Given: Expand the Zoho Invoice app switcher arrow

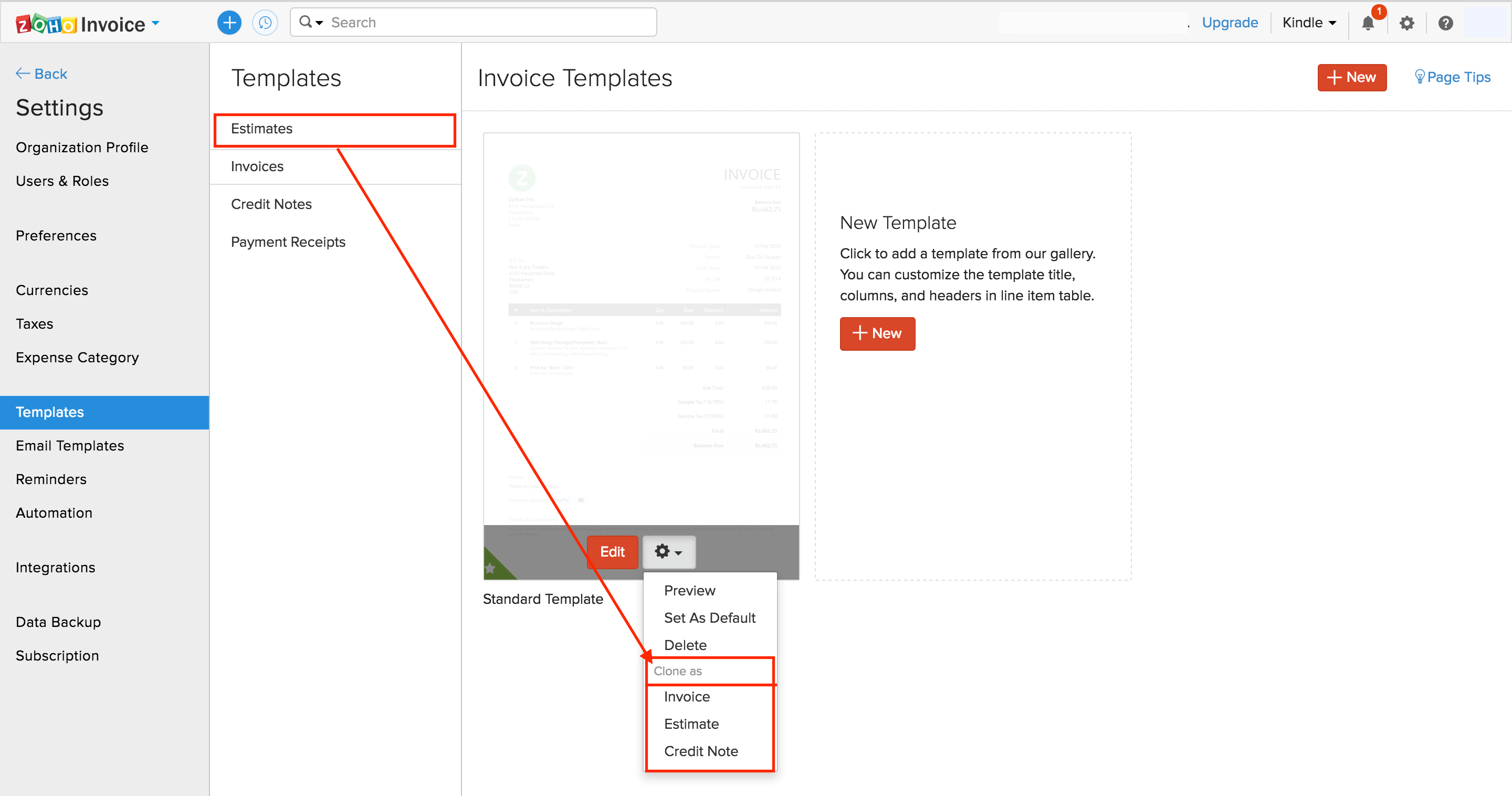Looking at the screenshot, I should click(156, 23).
